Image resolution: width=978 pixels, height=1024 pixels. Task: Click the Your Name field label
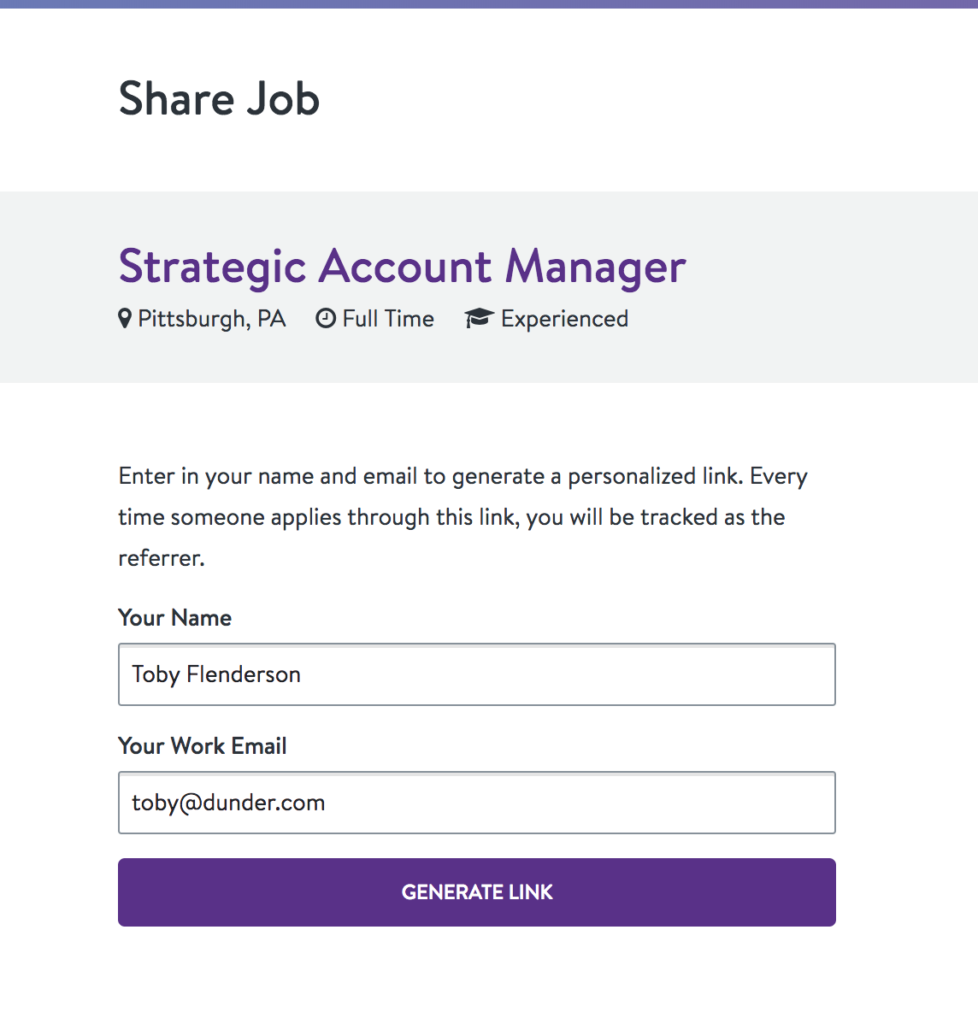coord(175,618)
